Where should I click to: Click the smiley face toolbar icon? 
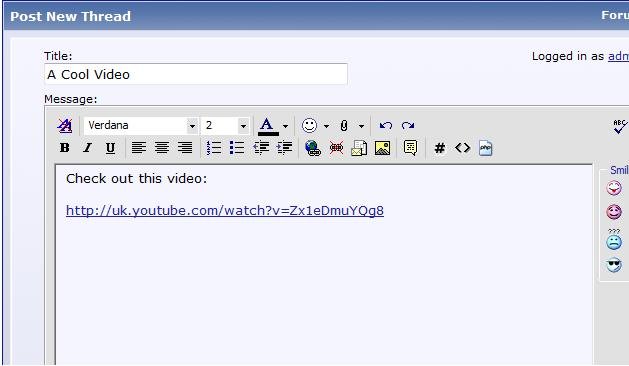pos(309,126)
